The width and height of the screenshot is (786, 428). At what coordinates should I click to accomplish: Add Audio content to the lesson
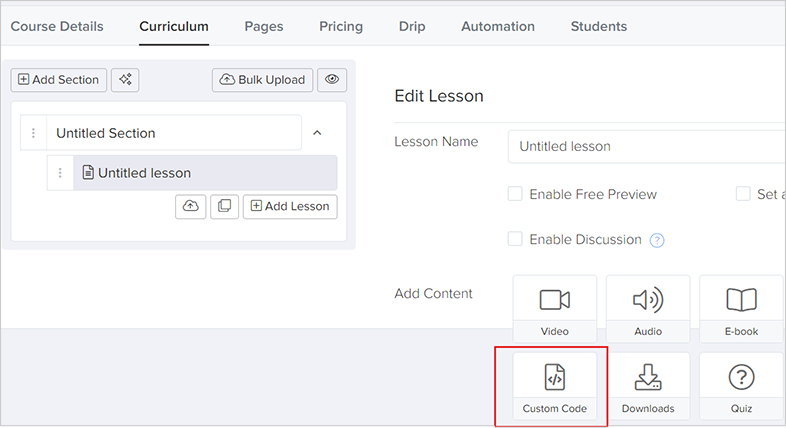click(647, 309)
